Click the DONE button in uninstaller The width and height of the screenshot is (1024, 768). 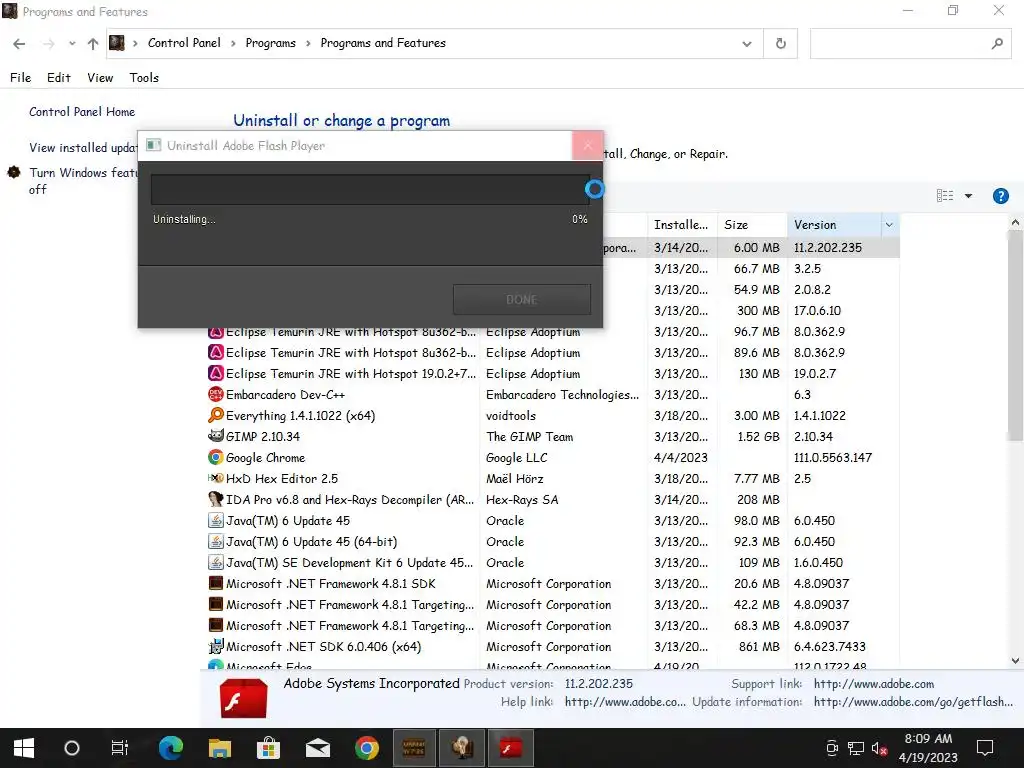(x=522, y=300)
